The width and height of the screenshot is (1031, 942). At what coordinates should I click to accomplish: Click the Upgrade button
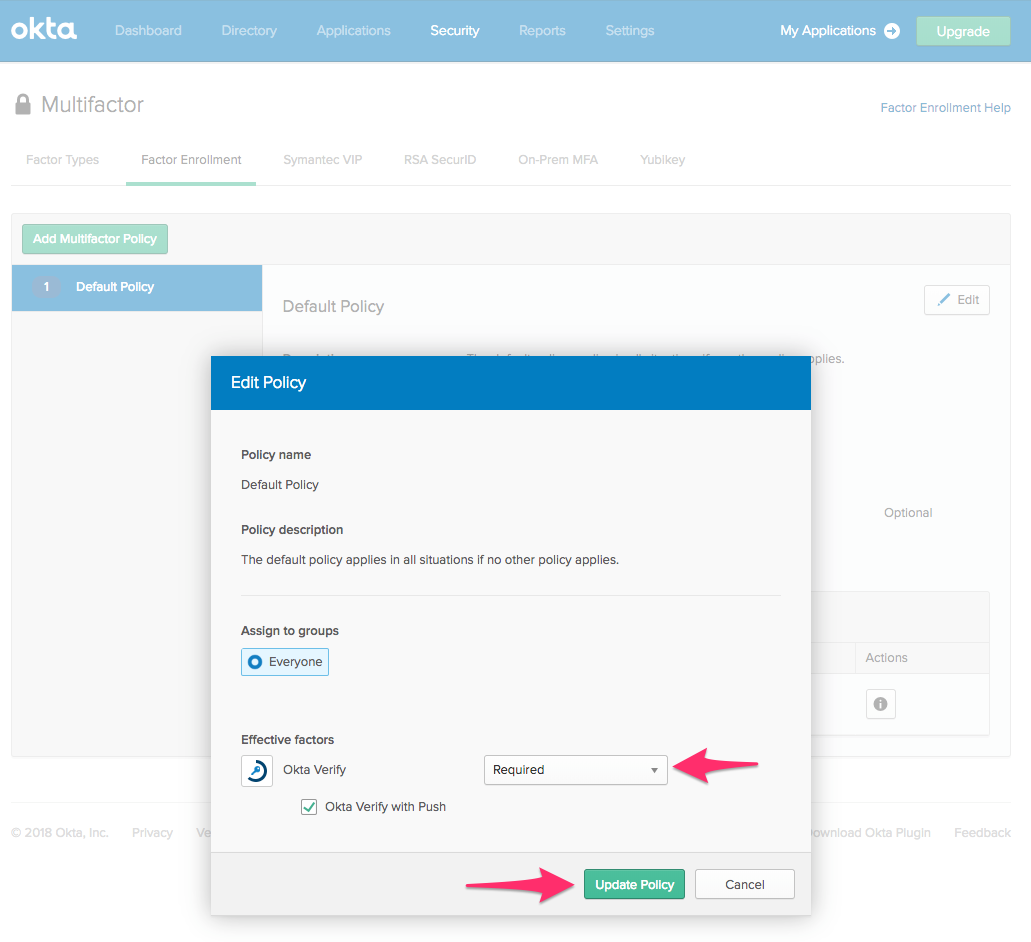(962, 31)
